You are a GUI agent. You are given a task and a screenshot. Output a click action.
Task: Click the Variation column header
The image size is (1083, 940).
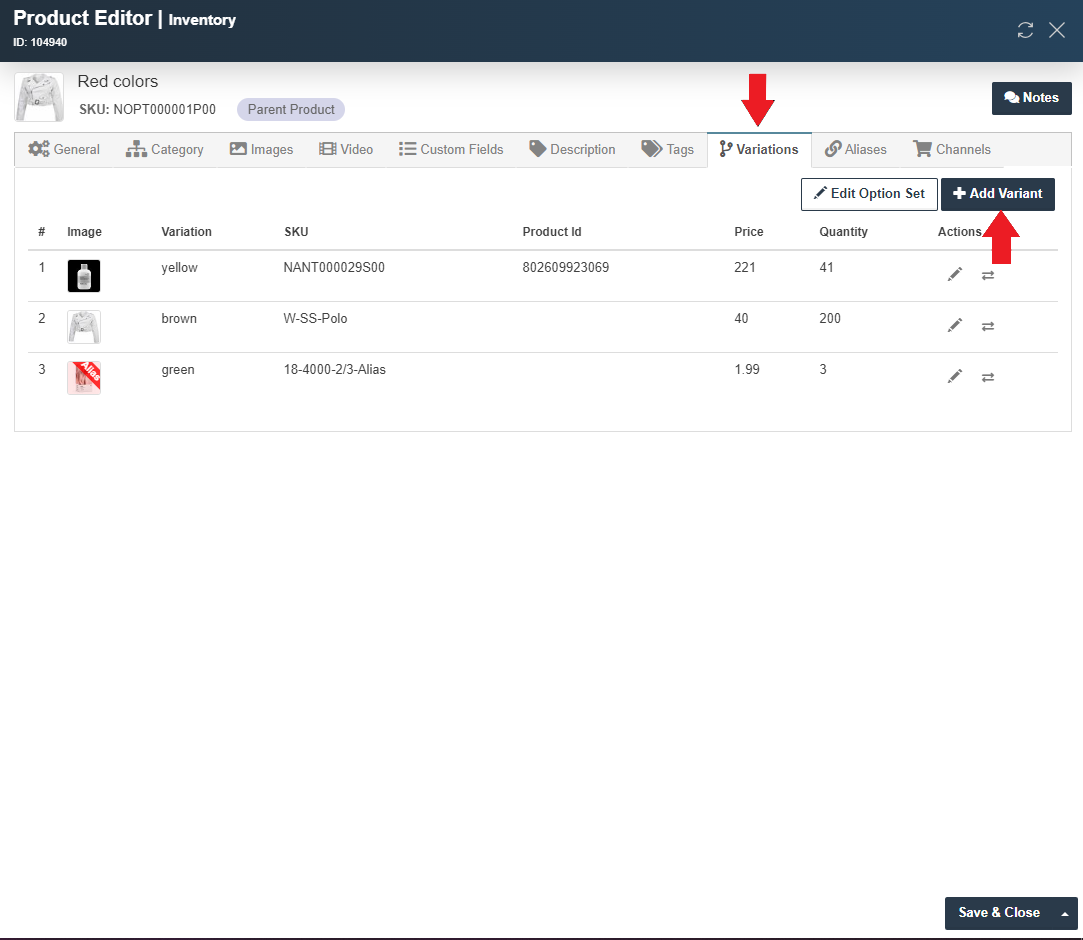[186, 232]
